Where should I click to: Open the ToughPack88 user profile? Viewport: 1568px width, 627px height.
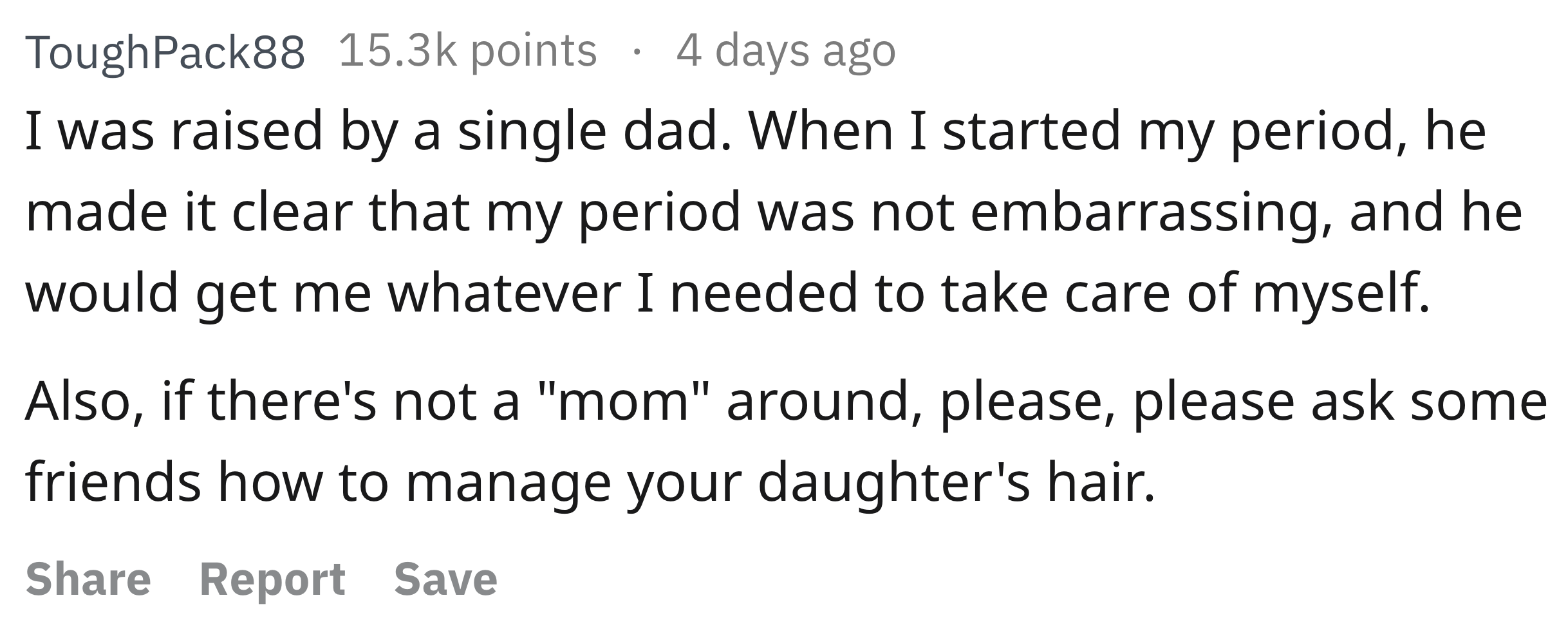[165, 51]
